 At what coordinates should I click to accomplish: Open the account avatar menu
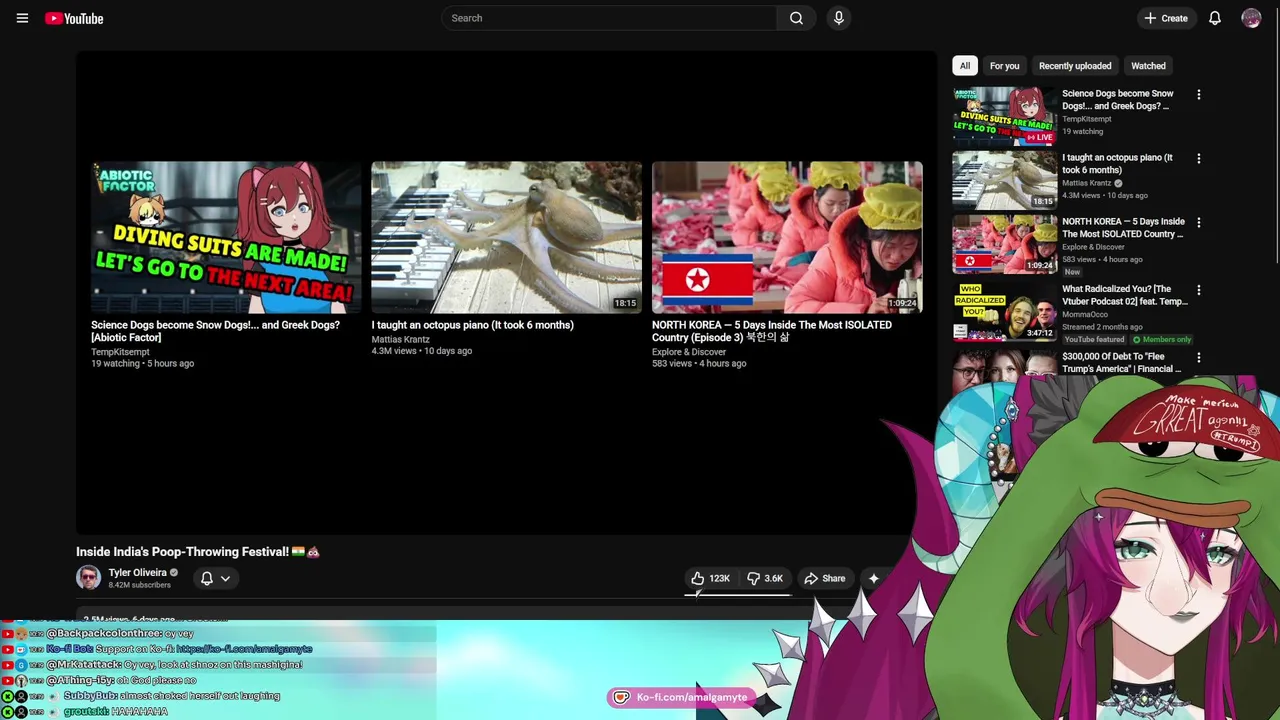point(1251,18)
